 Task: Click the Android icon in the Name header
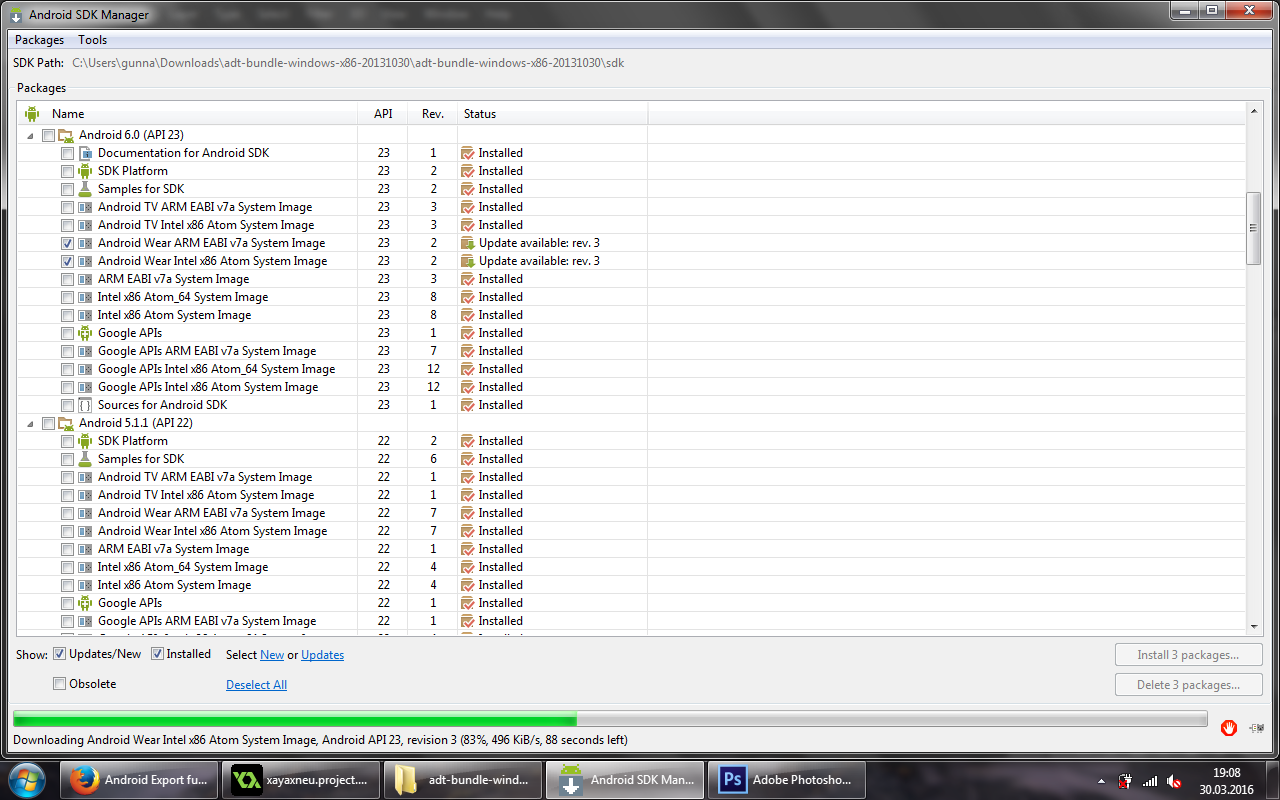(x=32, y=114)
